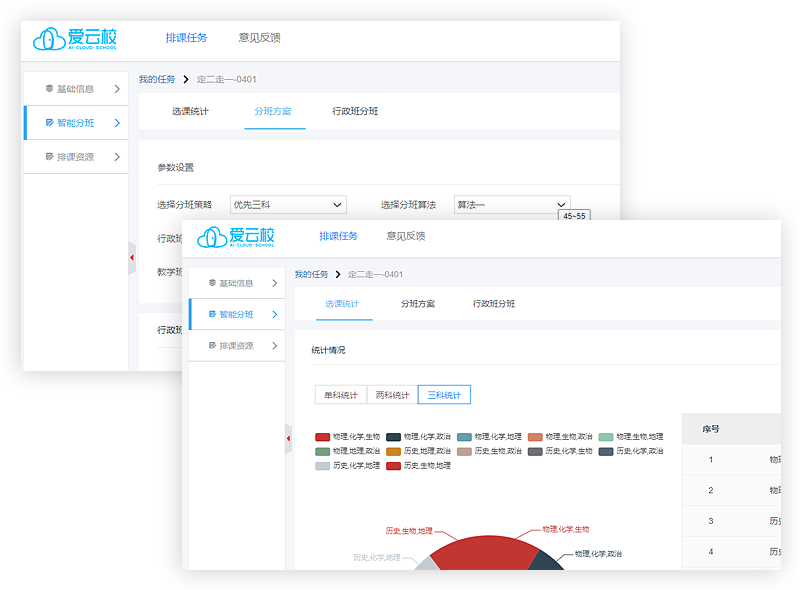Expand 基础信息 chevron in the front sidebar
The width and height of the screenshot is (800, 590).
point(274,283)
